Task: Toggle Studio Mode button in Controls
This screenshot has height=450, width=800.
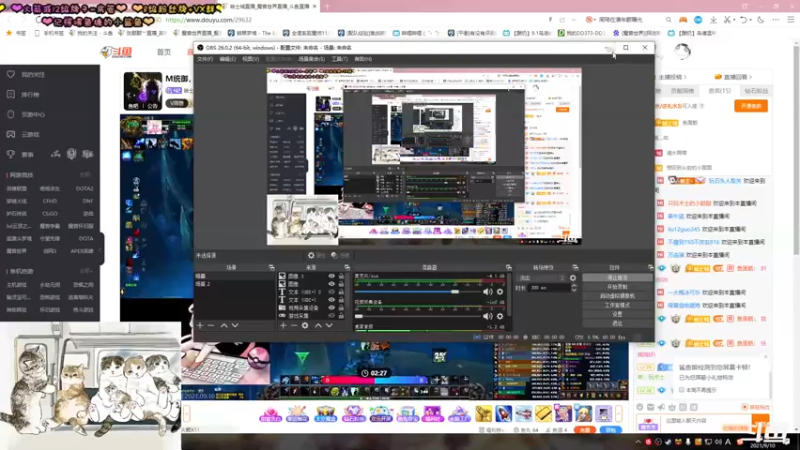Action: pyautogui.click(x=617, y=305)
